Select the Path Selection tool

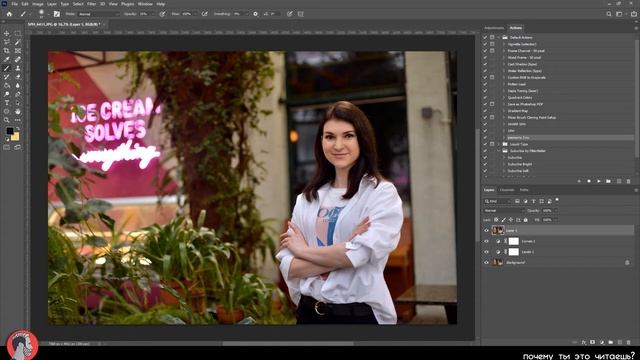[18, 103]
